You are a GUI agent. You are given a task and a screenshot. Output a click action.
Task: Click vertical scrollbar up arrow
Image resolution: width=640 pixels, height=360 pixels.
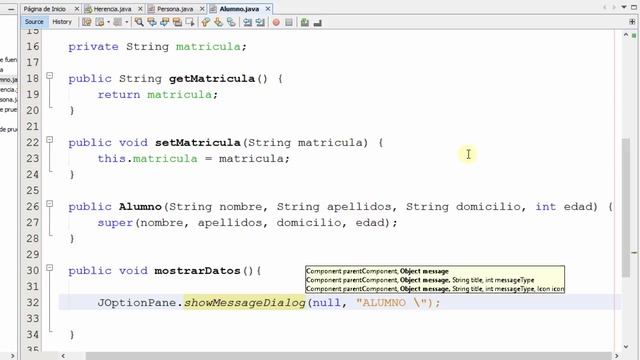pos(626,36)
